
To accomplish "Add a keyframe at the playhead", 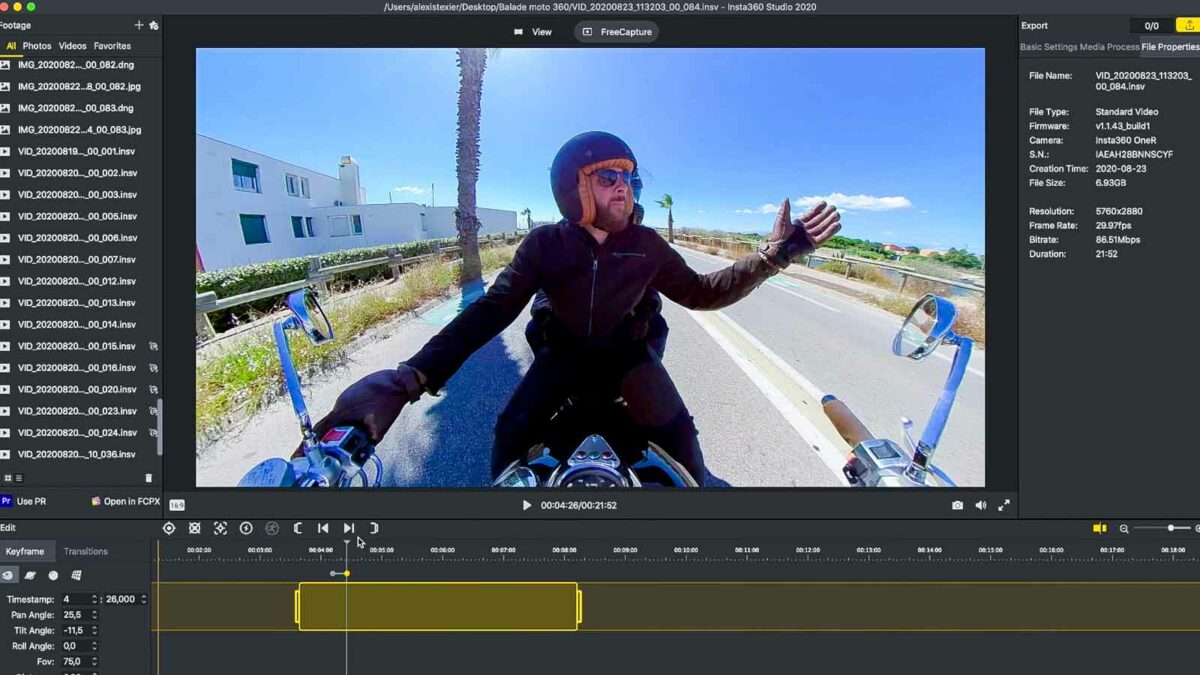I will tap(169, 527).
